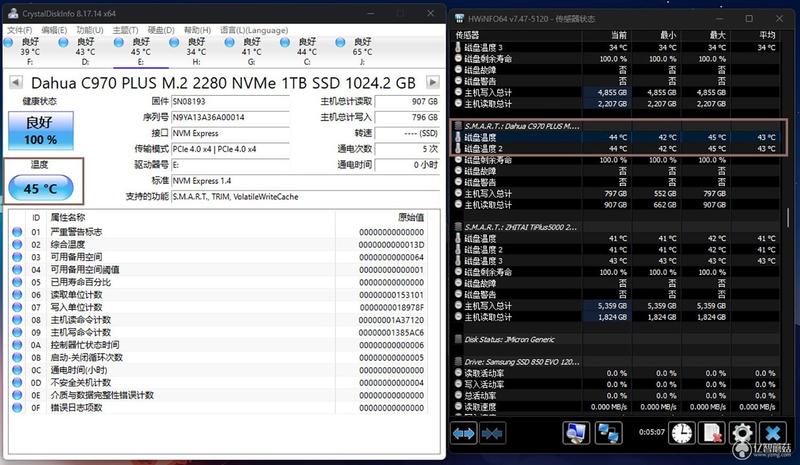Click the HWiNFO64 network computers icon
The image size is (800, 465).
tap(608, 433)
